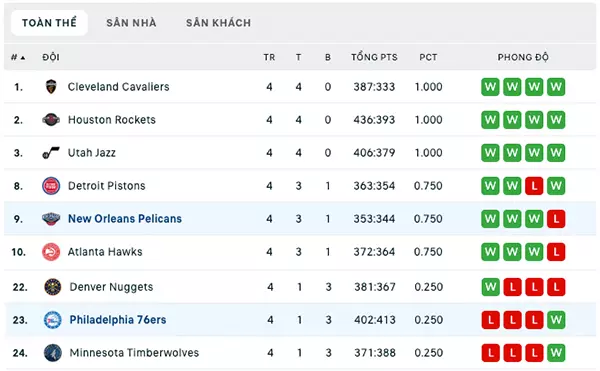Click the Utah Jazz logo icon
Image resolution: width=600 pixels, height=371 pixels.
(51, 153)
